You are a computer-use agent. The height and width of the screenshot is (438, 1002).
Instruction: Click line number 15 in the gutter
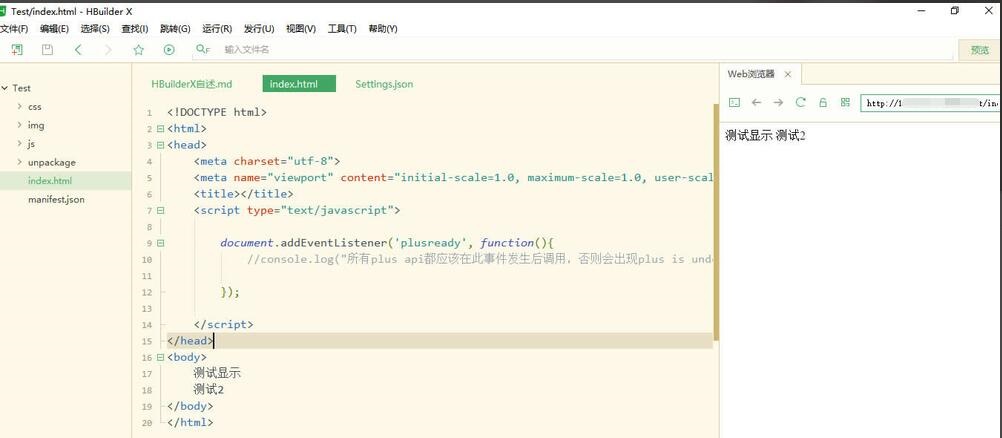[148, 341]
